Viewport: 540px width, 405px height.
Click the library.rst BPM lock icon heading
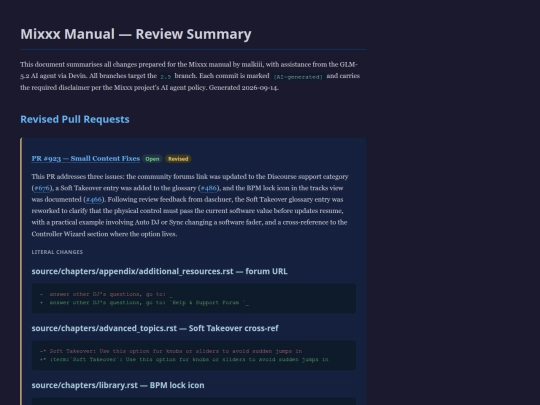tap(118, 385)
